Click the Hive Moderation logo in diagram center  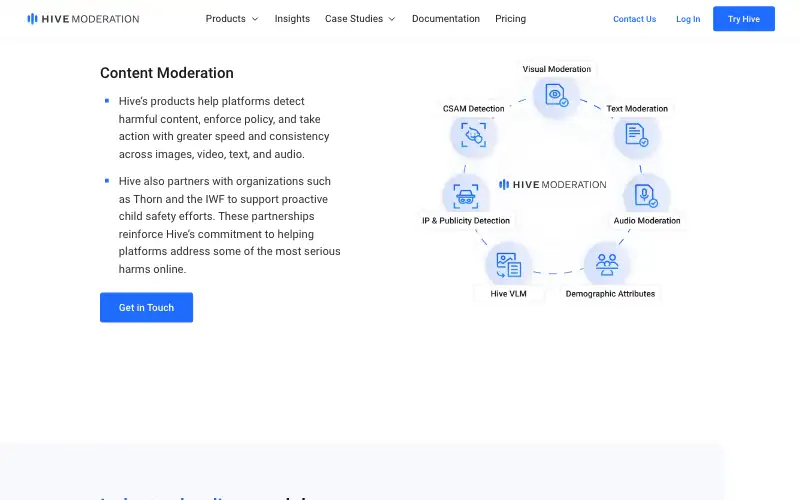[x=553, y=185]
